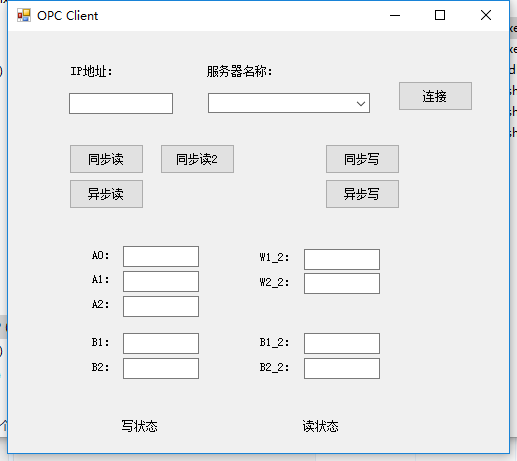Focus the A0 text box
This screenshot has width=517, height=461.
pyautogui.click(x=161, y=257)
